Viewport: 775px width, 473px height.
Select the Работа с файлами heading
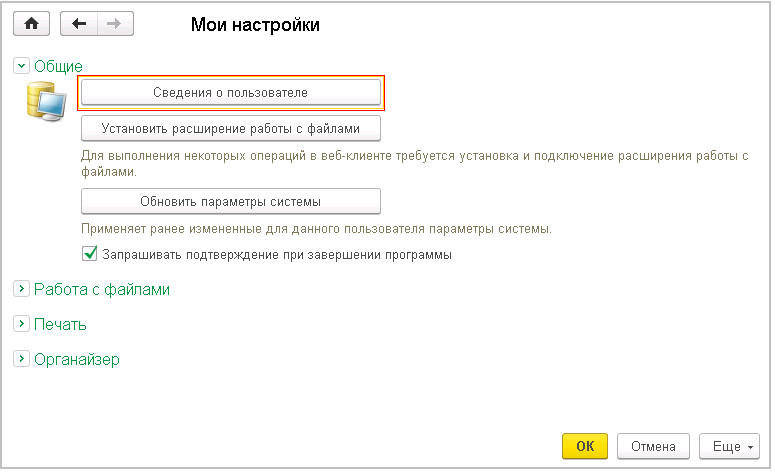click(101, 289)
